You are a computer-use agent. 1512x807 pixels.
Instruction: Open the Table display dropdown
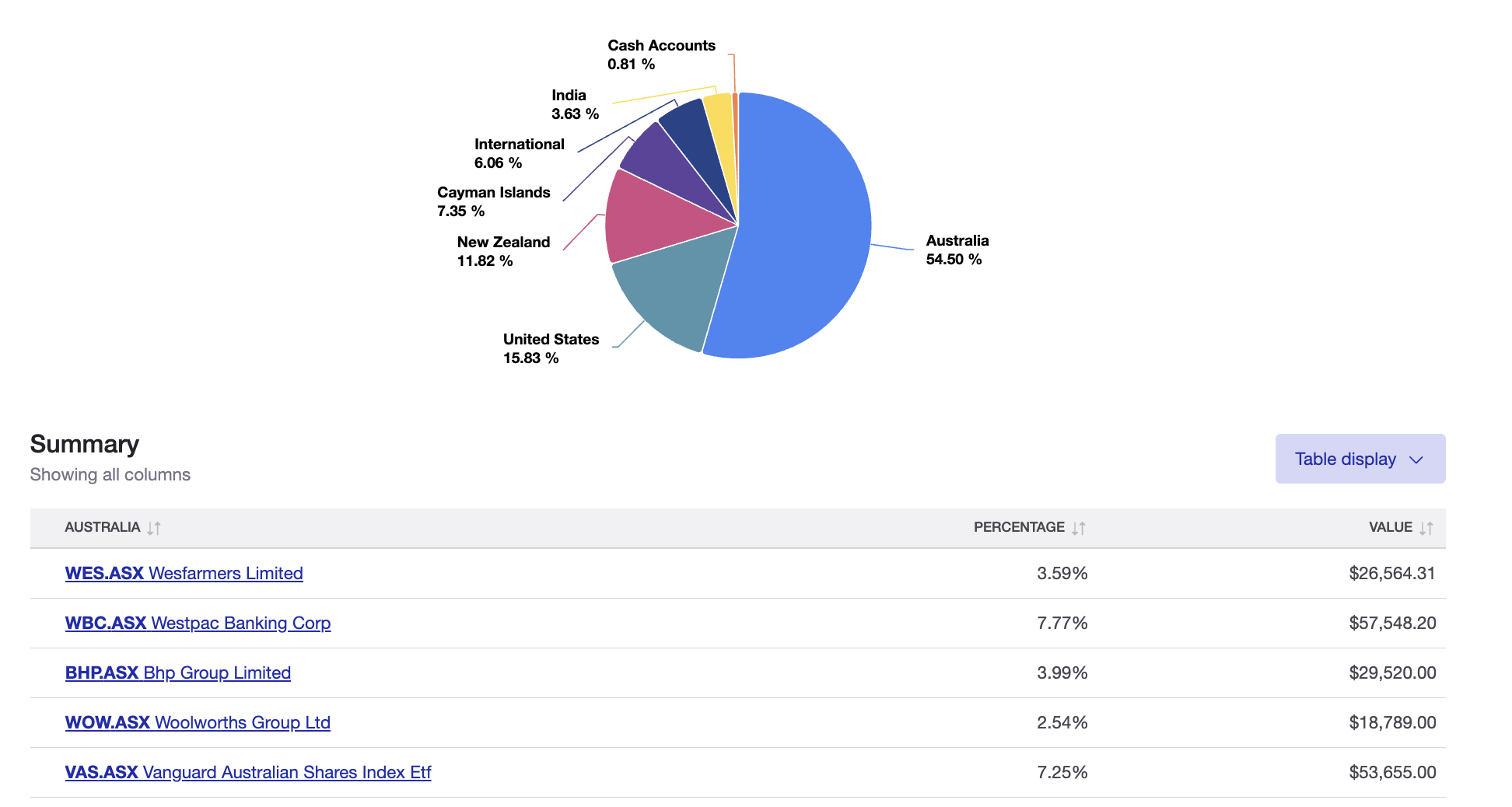[x=1359, y=459]
